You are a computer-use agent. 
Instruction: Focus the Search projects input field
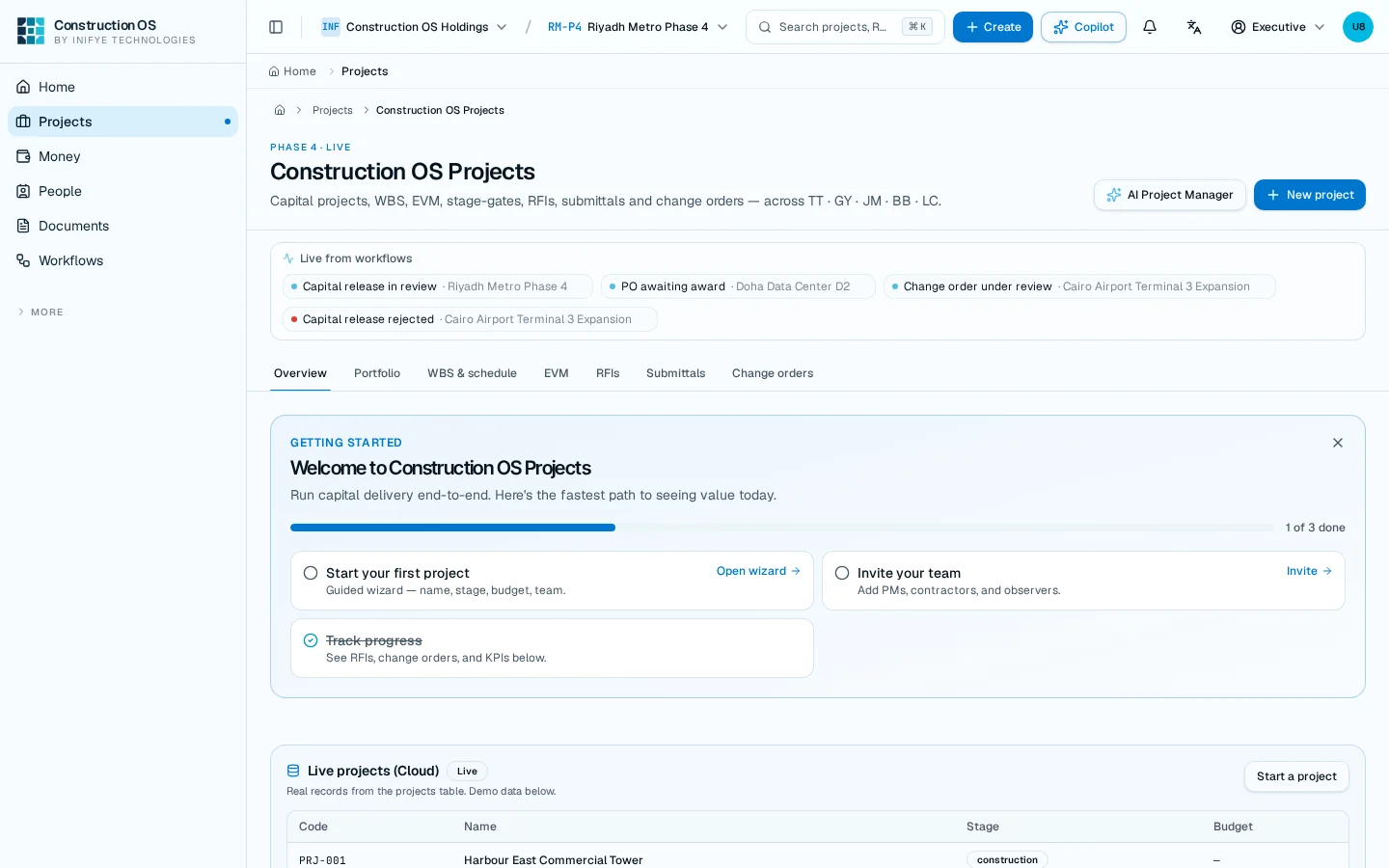tap(845, 27)
